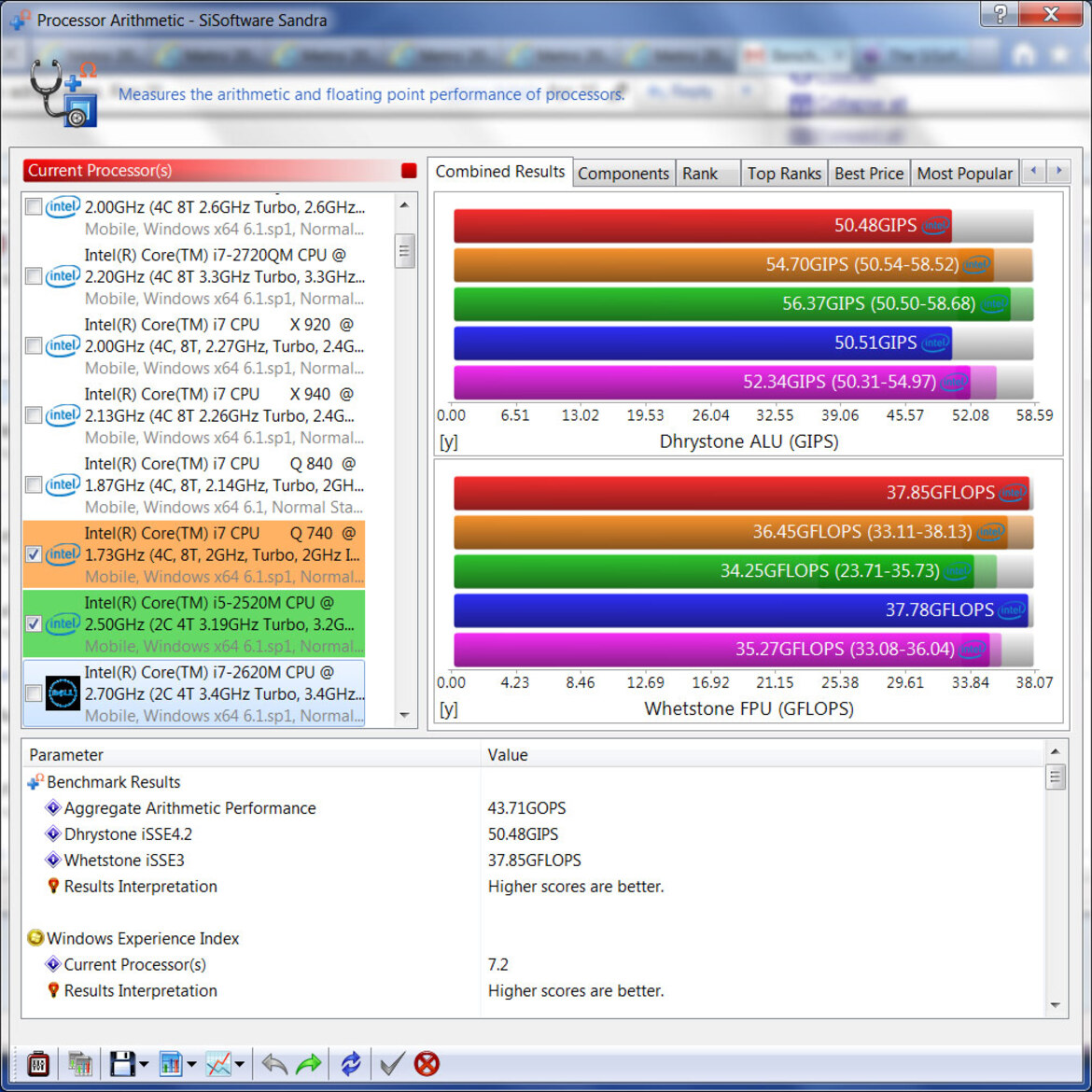Screen dimensions: 1092x1092
Task: Open the Most Popular tab
Action: [x=964, y=174]
